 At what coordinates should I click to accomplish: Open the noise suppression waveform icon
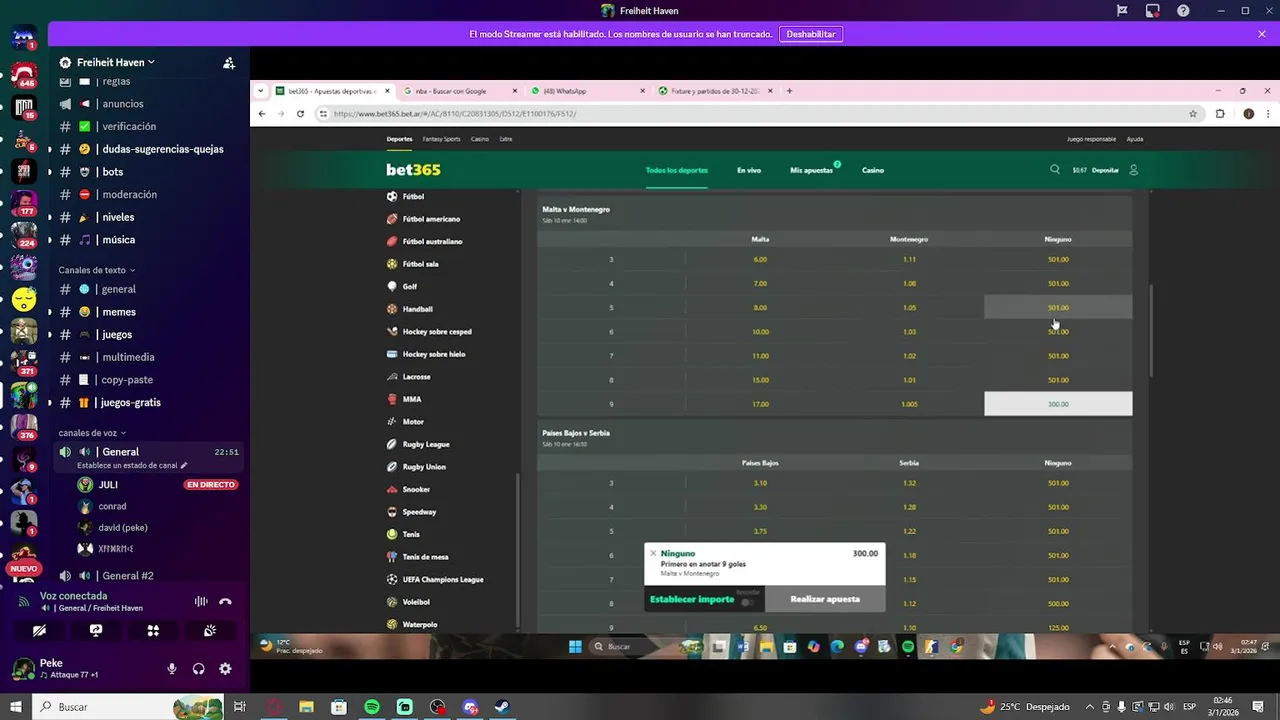click(x=201, y=601)
